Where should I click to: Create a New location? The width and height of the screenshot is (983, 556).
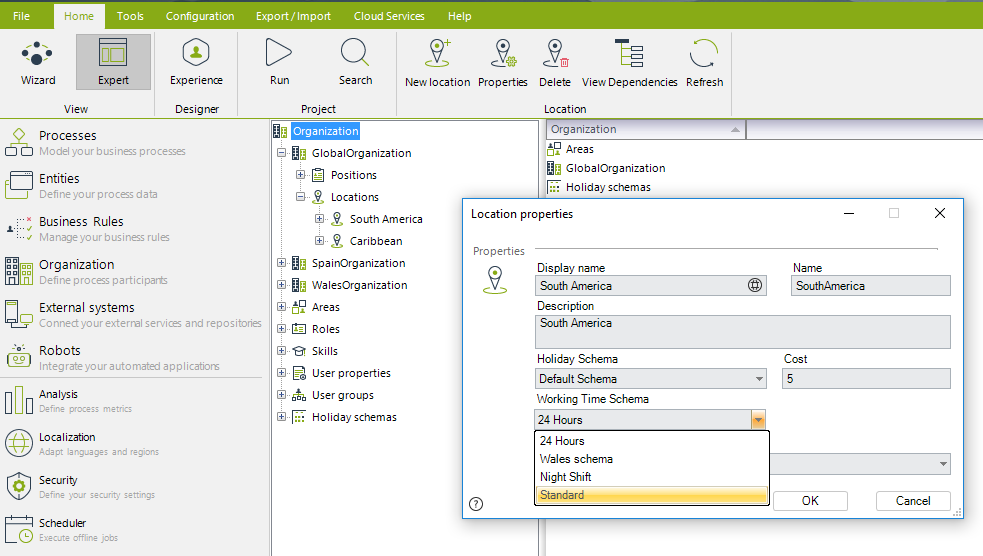[x=438, y=63]
